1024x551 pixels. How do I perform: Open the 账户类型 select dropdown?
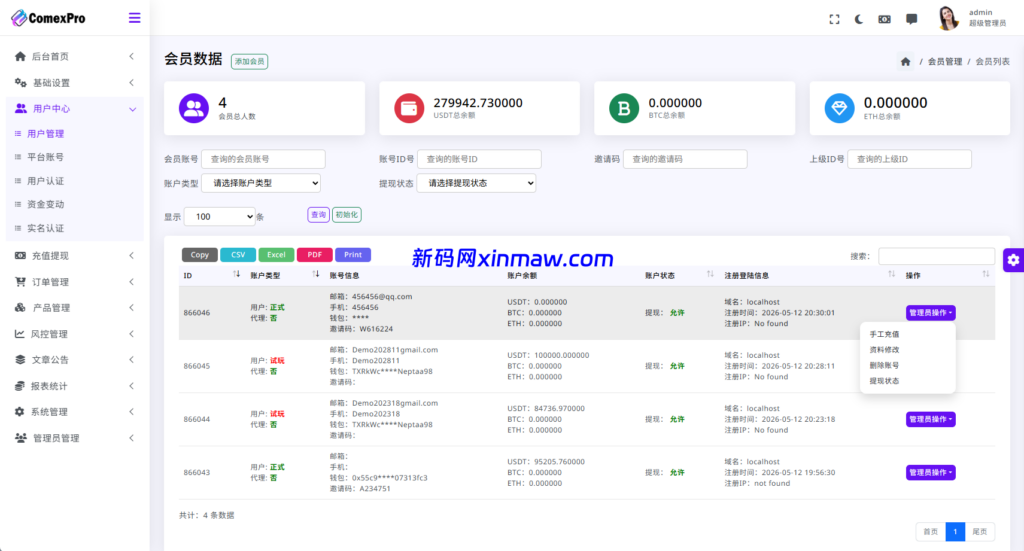point(261,183)
